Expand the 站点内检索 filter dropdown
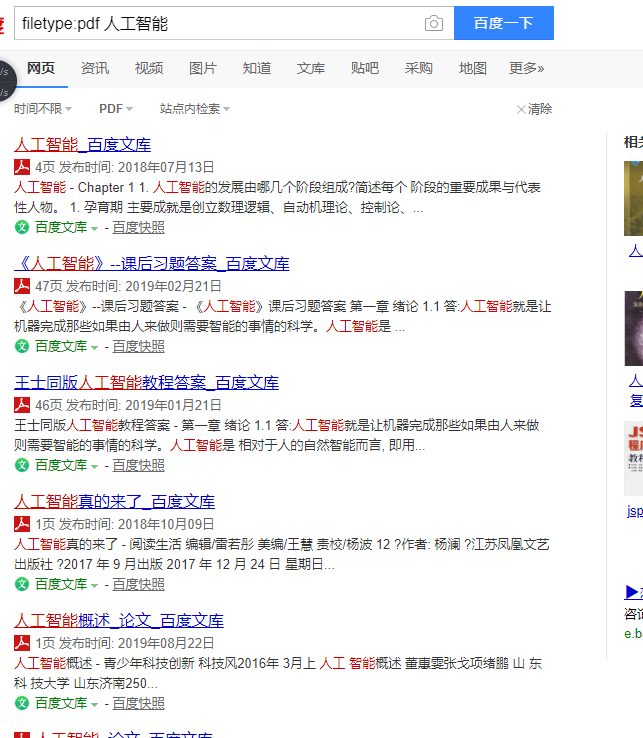Viewport: 643px width, 738px height. (195, 109)
